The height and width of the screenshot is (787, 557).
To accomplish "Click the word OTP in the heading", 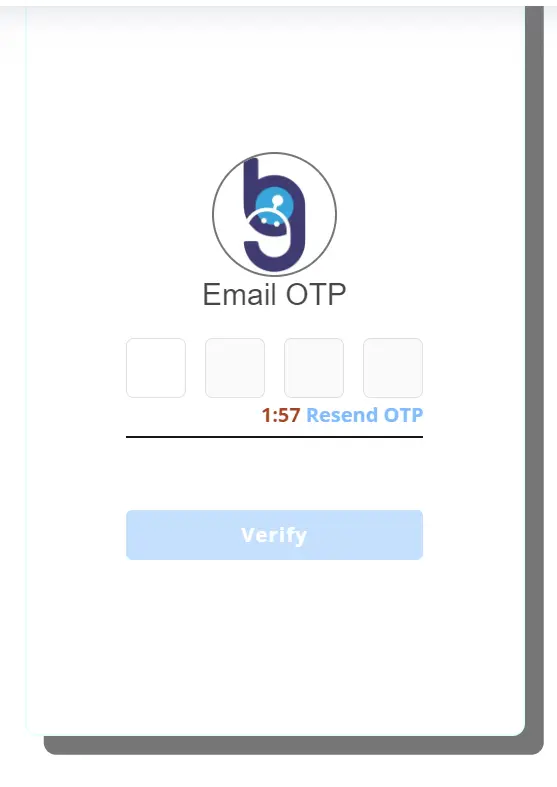I will 316,295.
